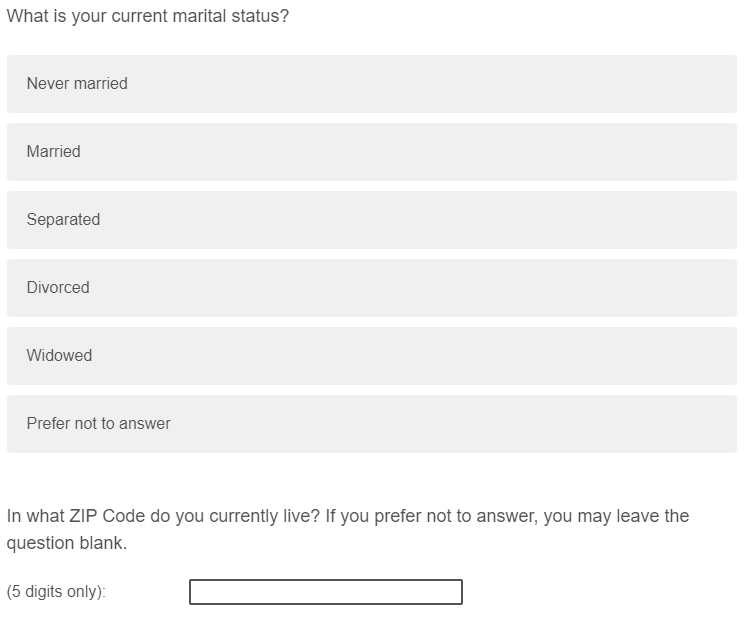Screen dimensions: 754x625
Task: Click the ZIP Code question text
Action: 347,517
